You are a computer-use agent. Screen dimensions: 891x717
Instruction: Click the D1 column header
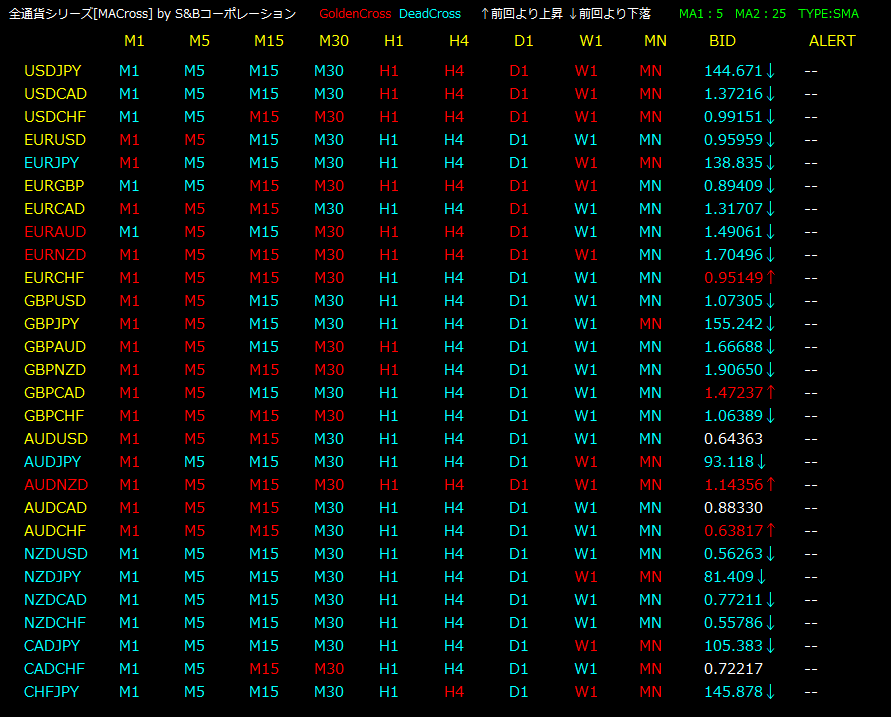523,41
